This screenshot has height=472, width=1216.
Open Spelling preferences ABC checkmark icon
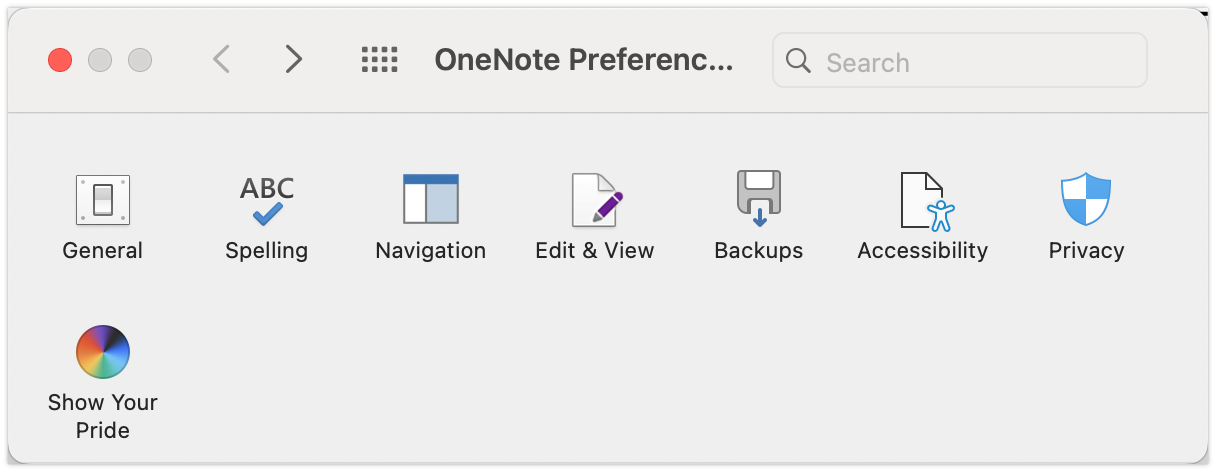pos(267,200)
